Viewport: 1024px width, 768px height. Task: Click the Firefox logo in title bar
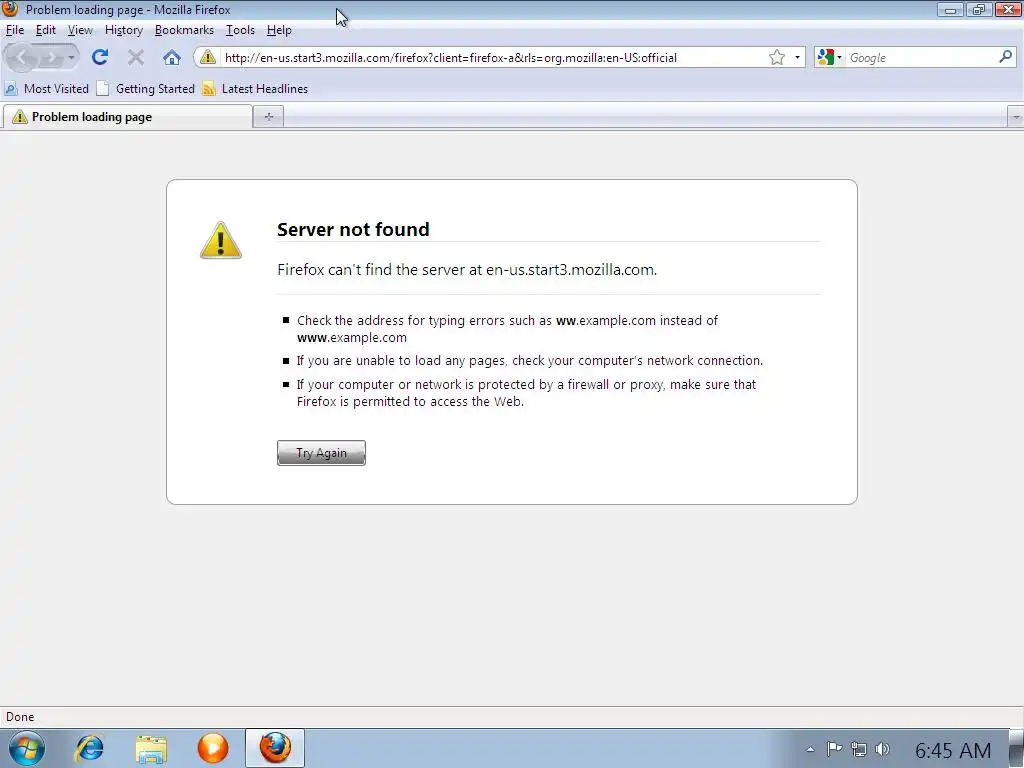tap(10, 8)
